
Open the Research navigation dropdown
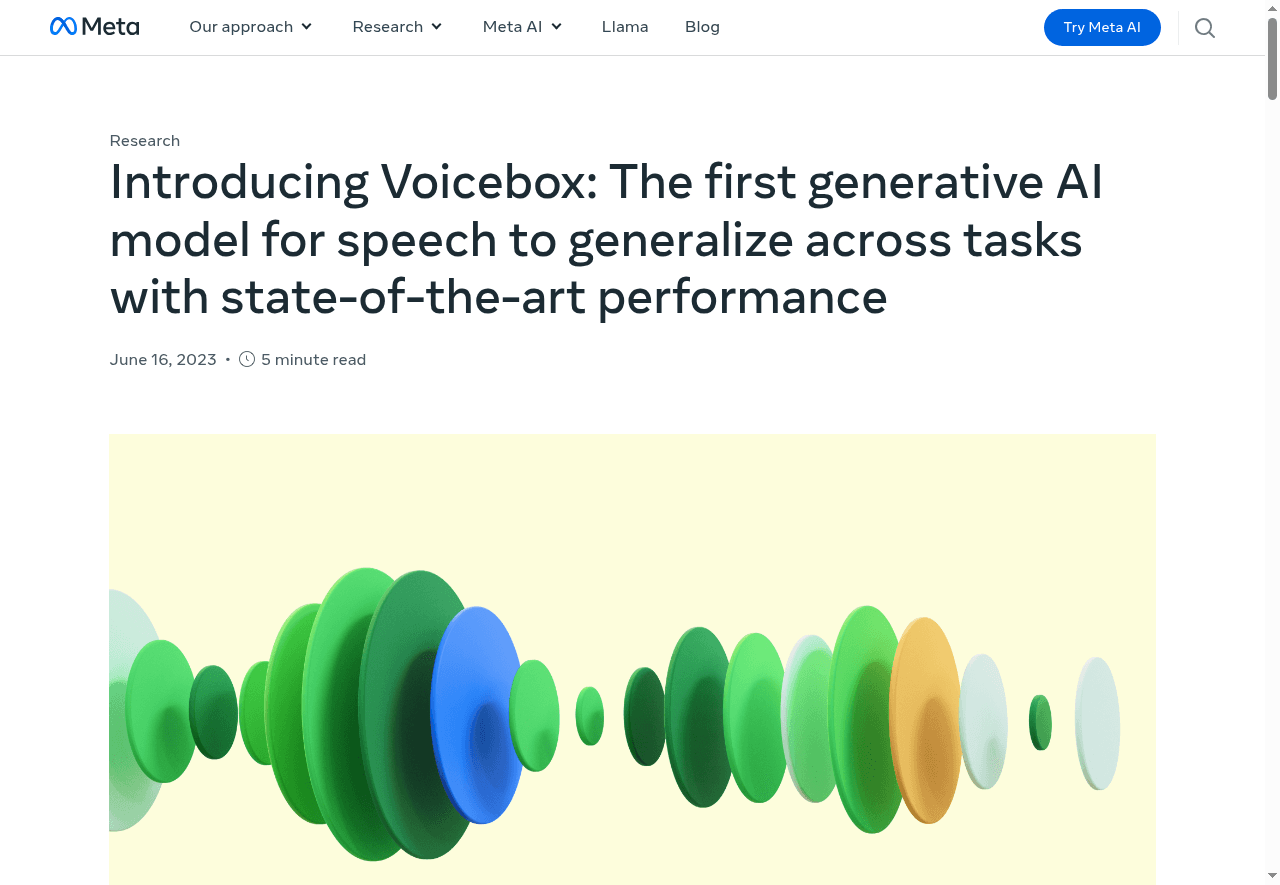click(x=397, y=27)
